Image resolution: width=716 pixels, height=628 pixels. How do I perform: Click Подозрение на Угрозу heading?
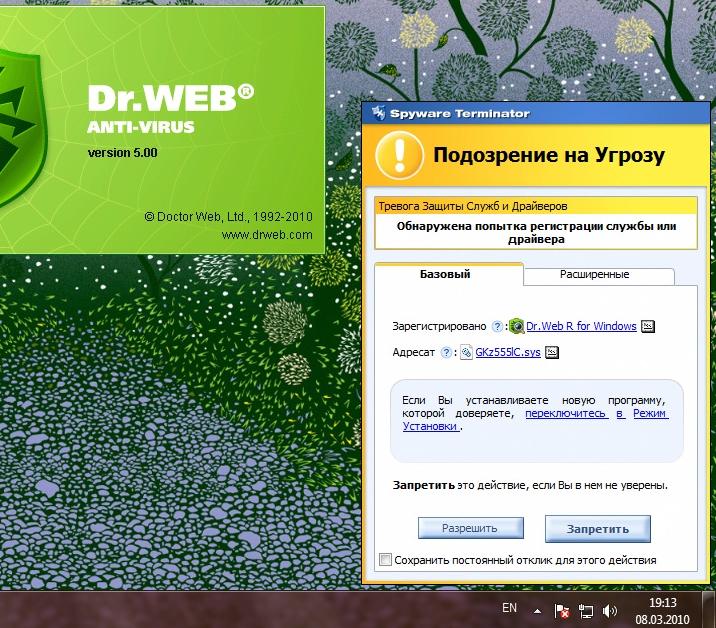[x=548, y=155]
